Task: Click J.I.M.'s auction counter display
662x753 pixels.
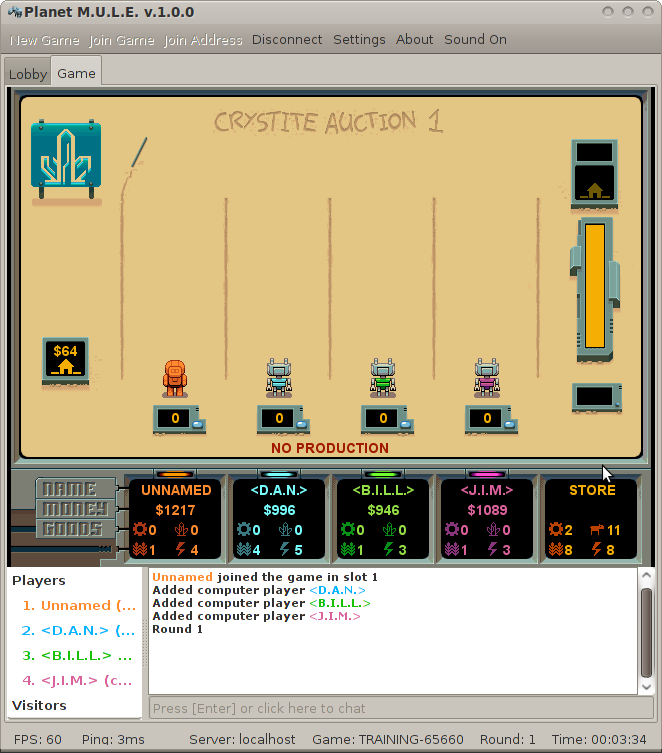Action: coord(491,419)
